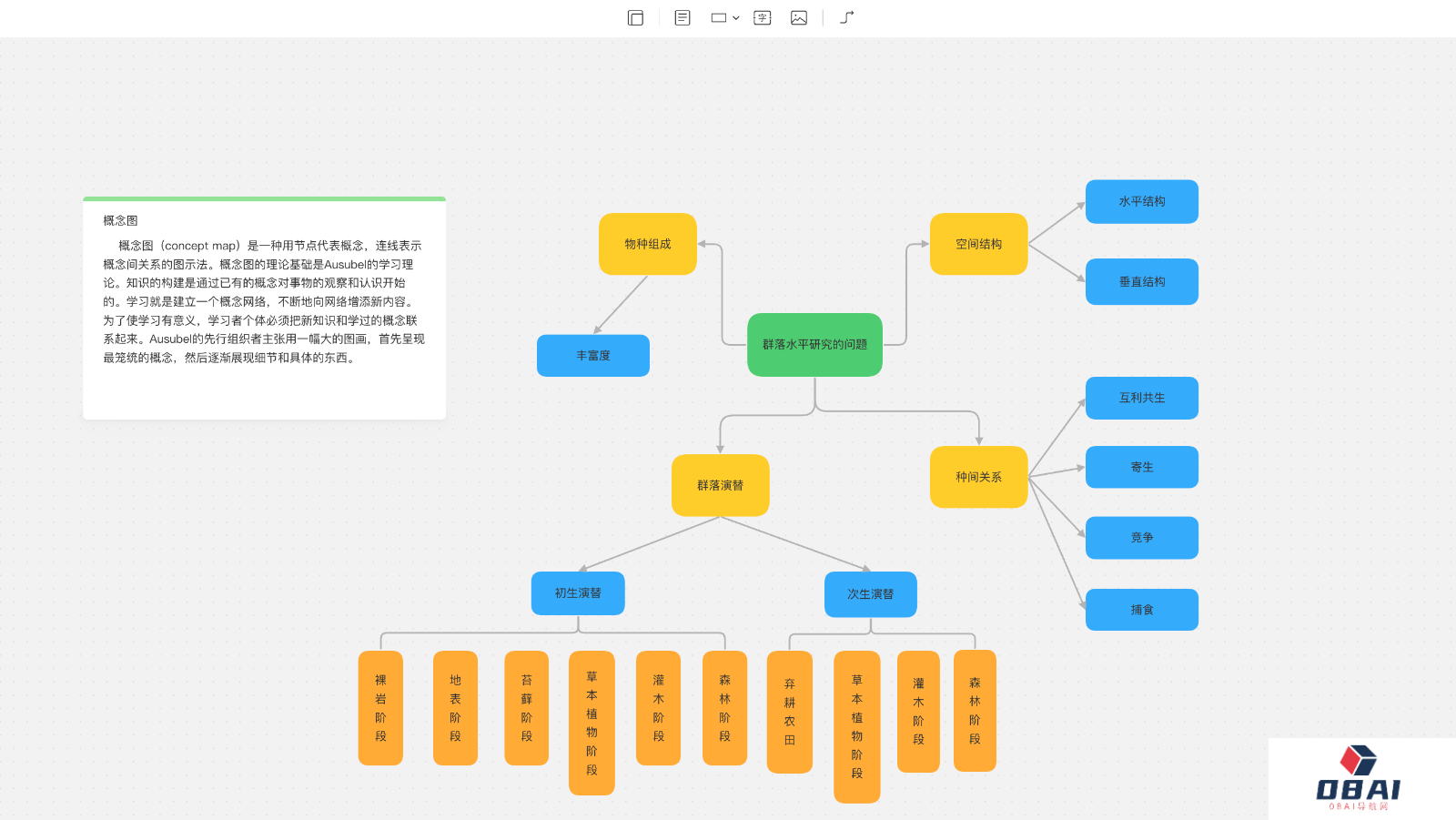Select the text box tool
This screenshot has width=1456, height=820.
coord(763,17)
